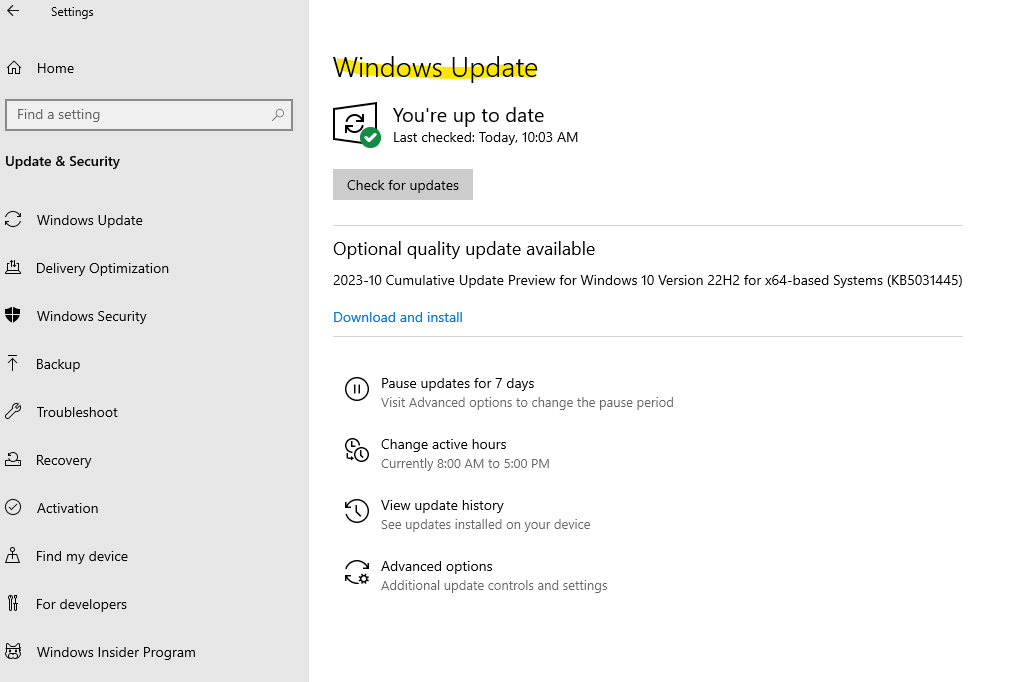Click the Activation checkmark circle icon
The image size is (1018, 682).
point(13,507)
